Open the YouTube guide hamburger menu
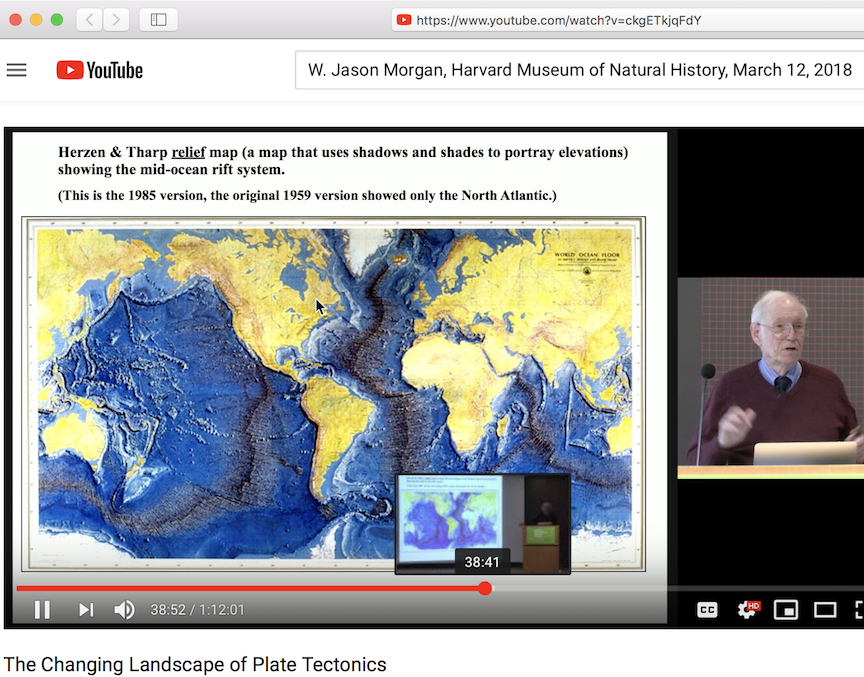Image resolution: width=864 pixels, height=677 pixels. (x=17, y=70)
